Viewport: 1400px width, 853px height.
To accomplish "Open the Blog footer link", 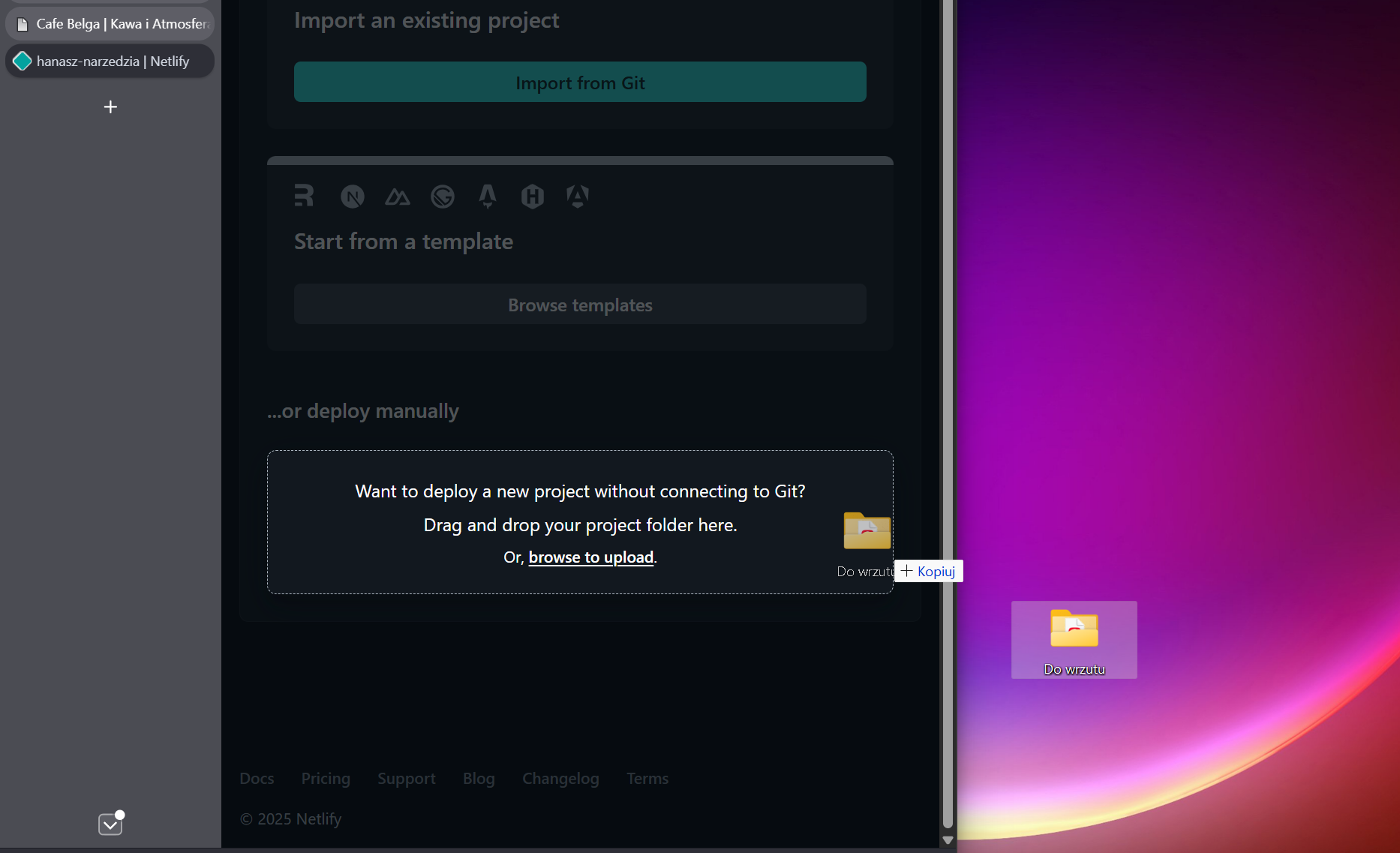I will tap(479, 779).
